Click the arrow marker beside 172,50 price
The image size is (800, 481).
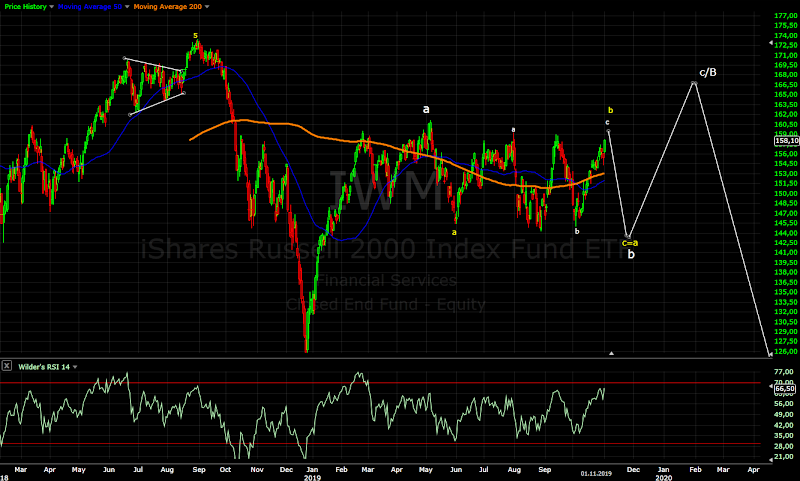tap(771, 43)
